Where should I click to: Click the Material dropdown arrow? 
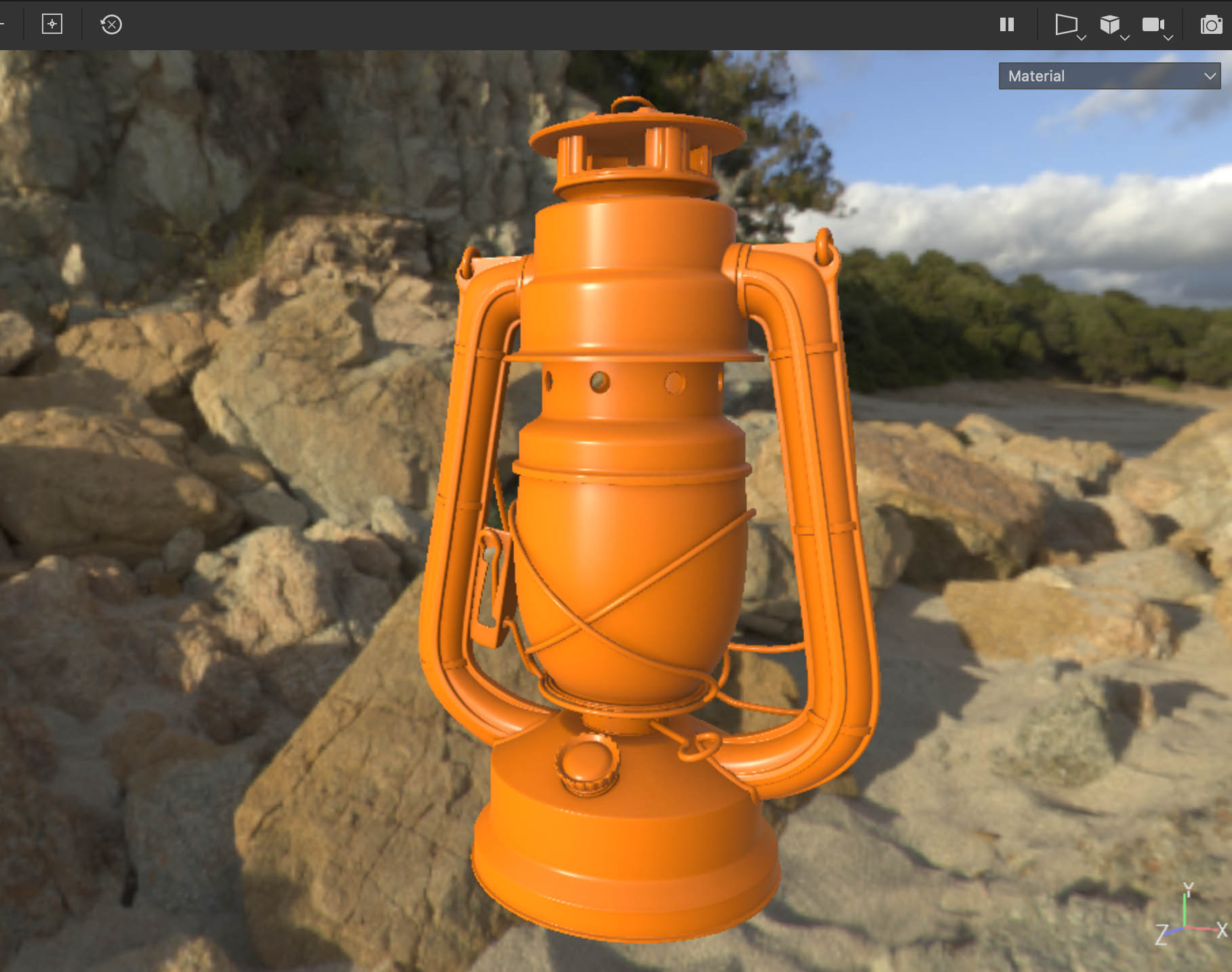click(x=1210, y=76)
